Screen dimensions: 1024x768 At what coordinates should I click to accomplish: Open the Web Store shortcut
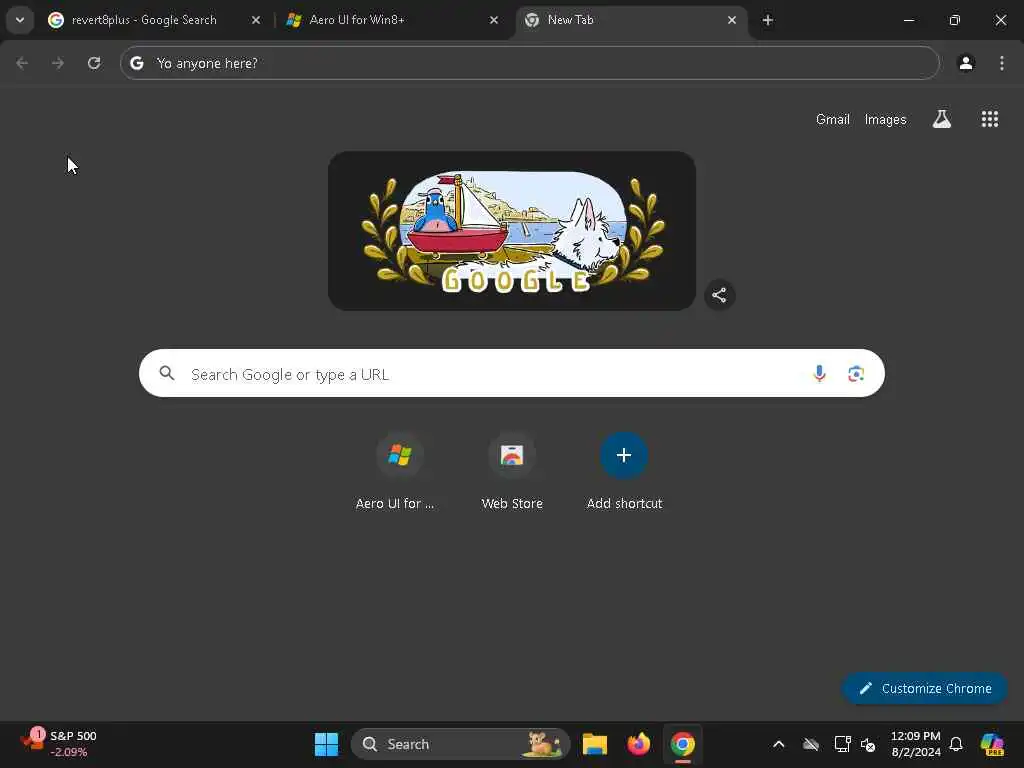click(x=512, y=470)
